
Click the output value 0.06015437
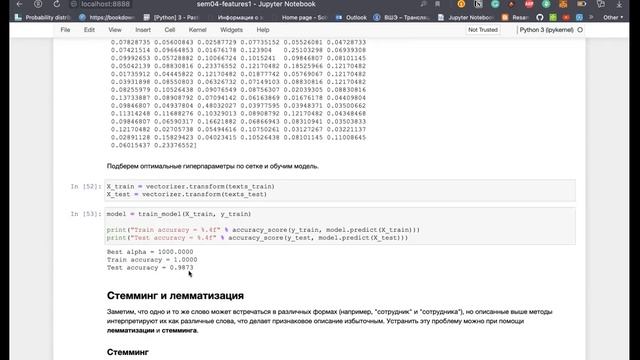[131, 145]
